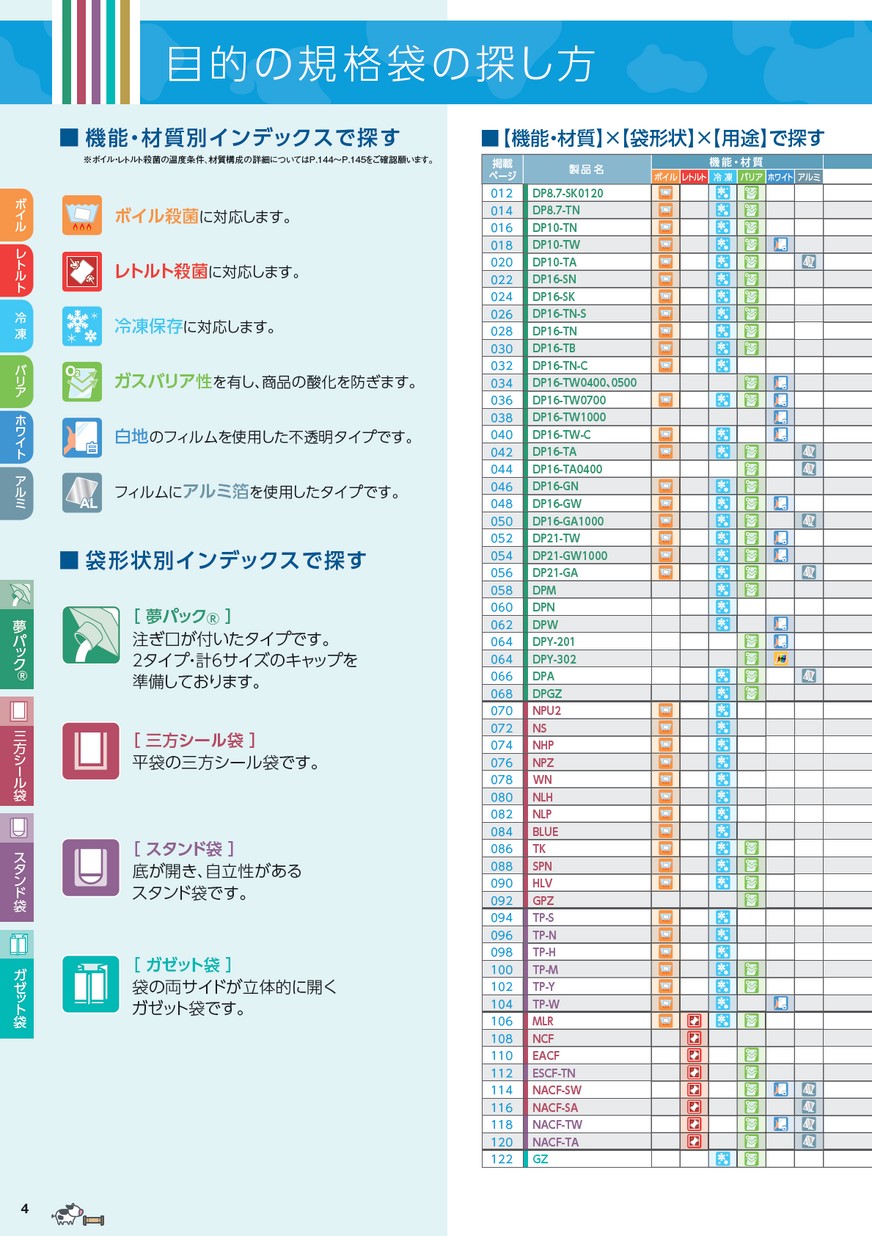Image resolution: width=872 pixels, height=1236 pixels.
Task: Open the 夢パック side tab
Action: point(17,635)
